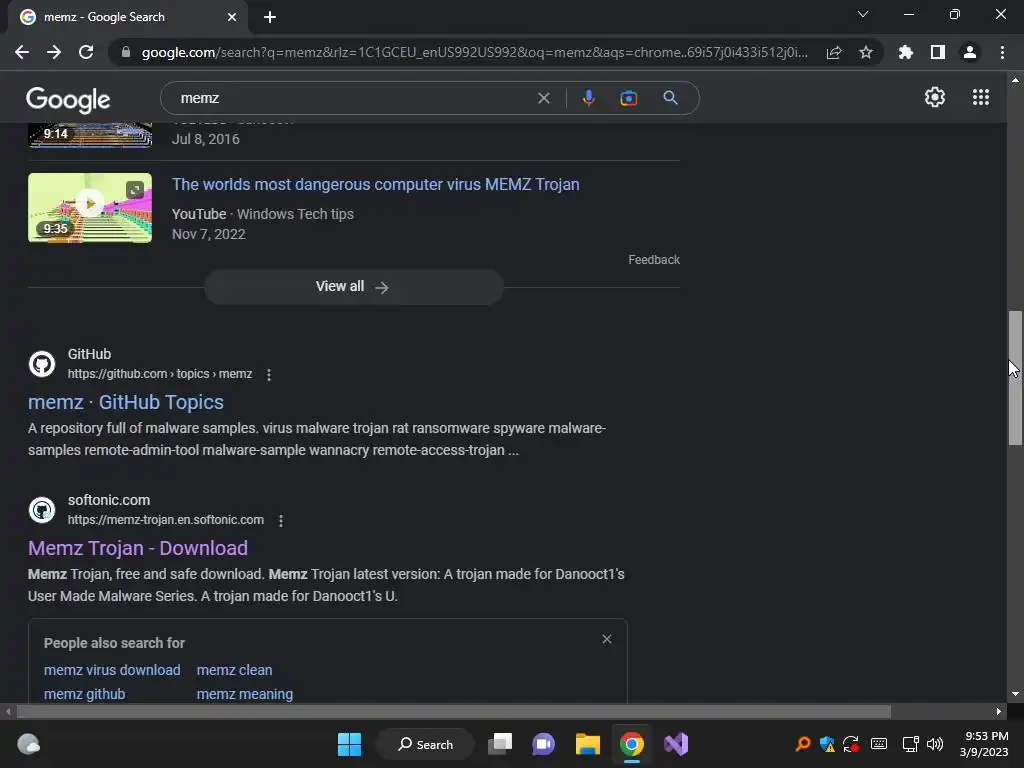Viewport: 1024px width, 768px height.
Task: Click github.com topics memz URL
Action: (x=160, y=374)
